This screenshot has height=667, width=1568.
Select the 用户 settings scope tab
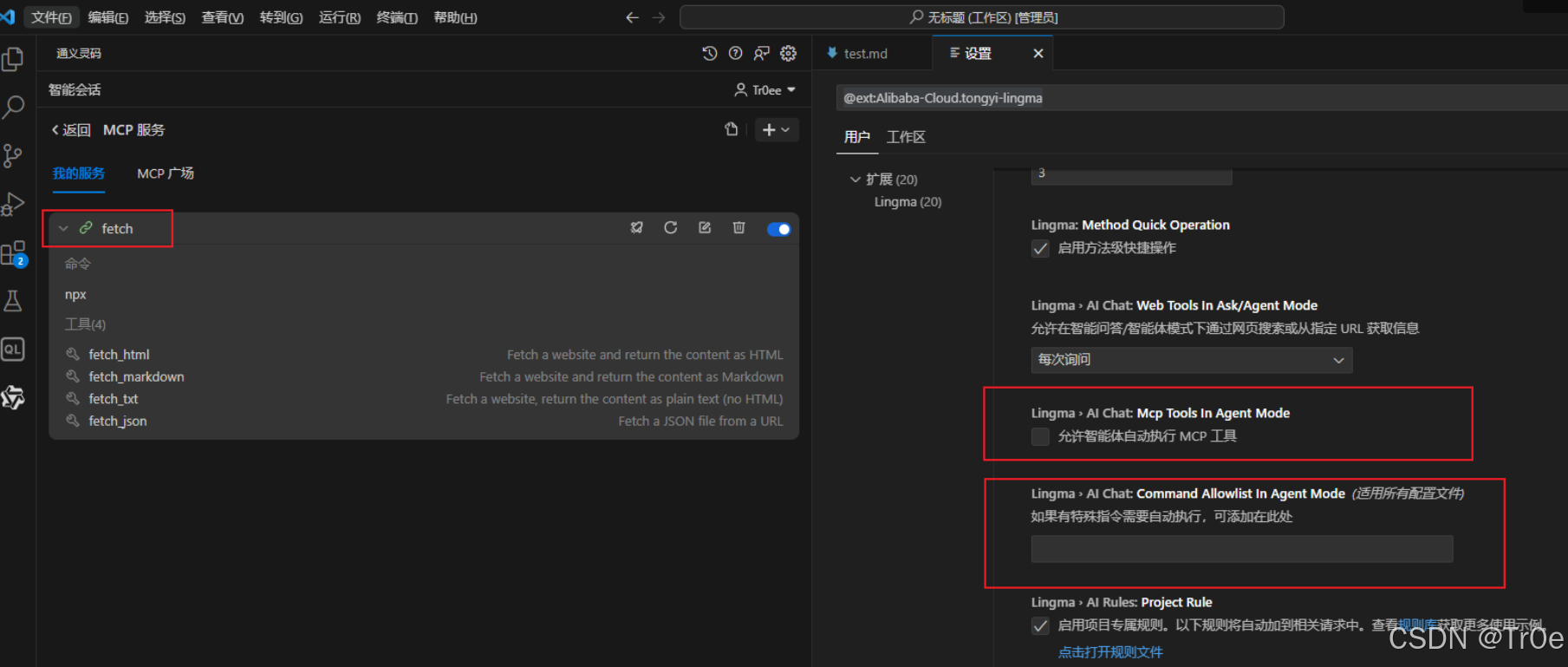coord(857,137)
